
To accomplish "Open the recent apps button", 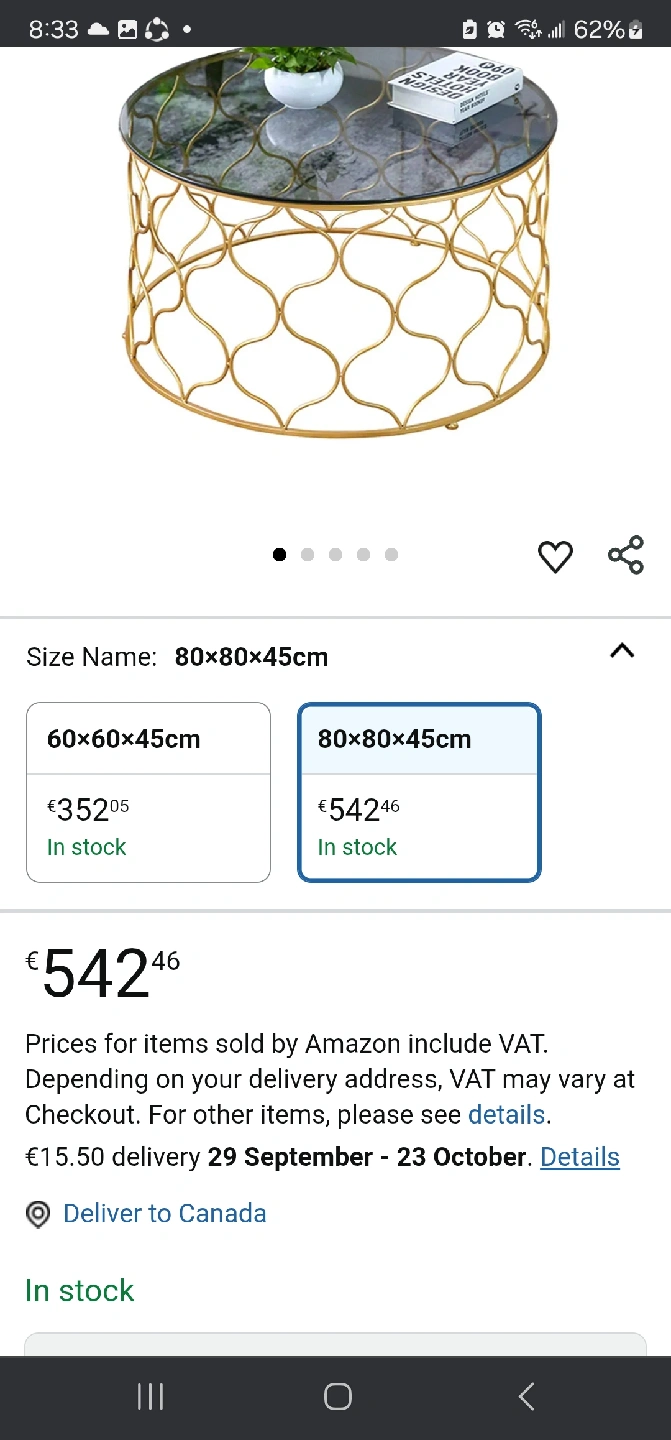I will 150,1397.
